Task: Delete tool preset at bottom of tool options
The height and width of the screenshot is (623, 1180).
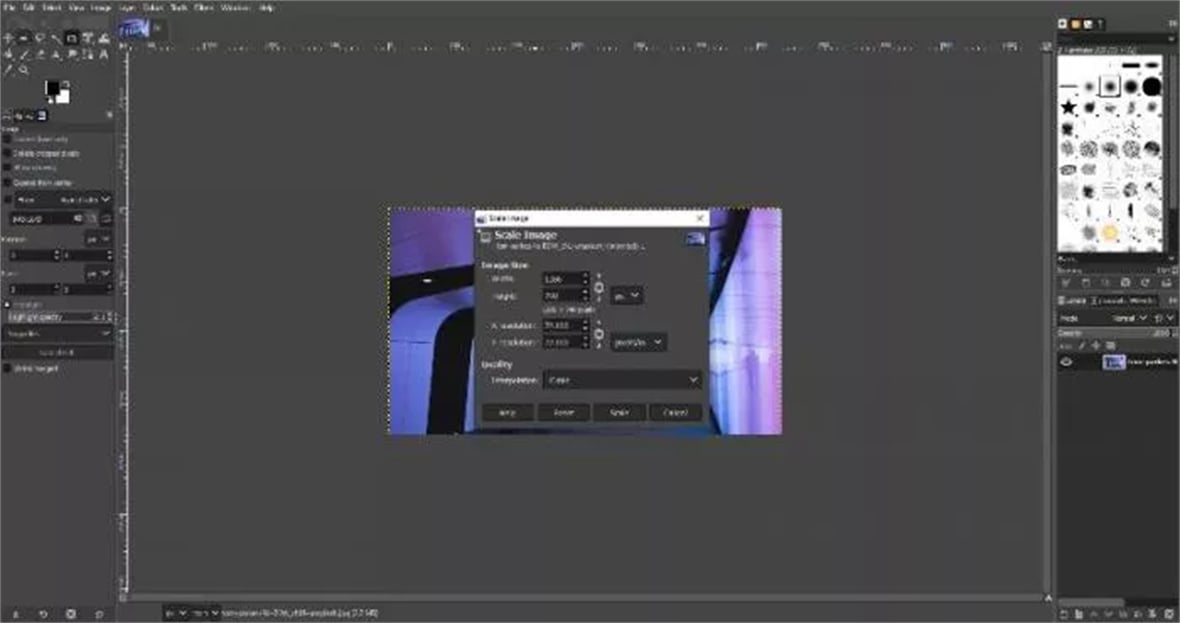Action: [71, 614]
